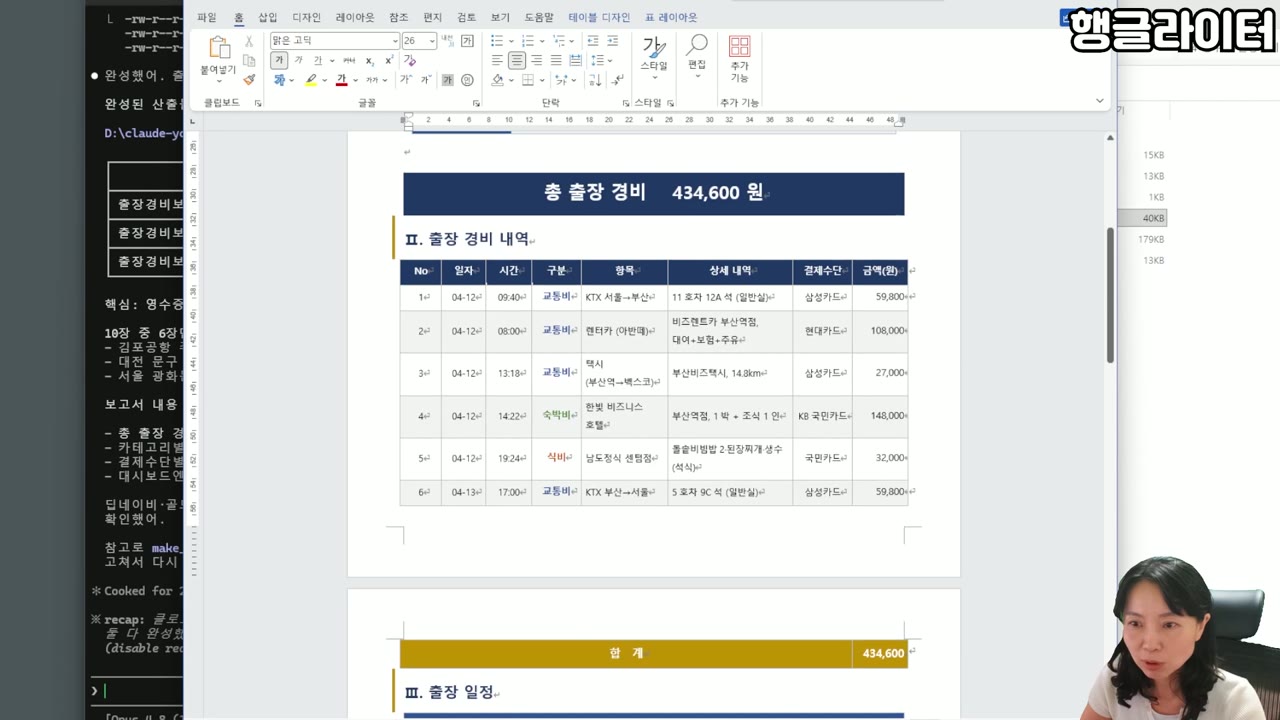Click the Copy icon in clipboard group
1280x720 pixels.
click(x=249, y=60)
